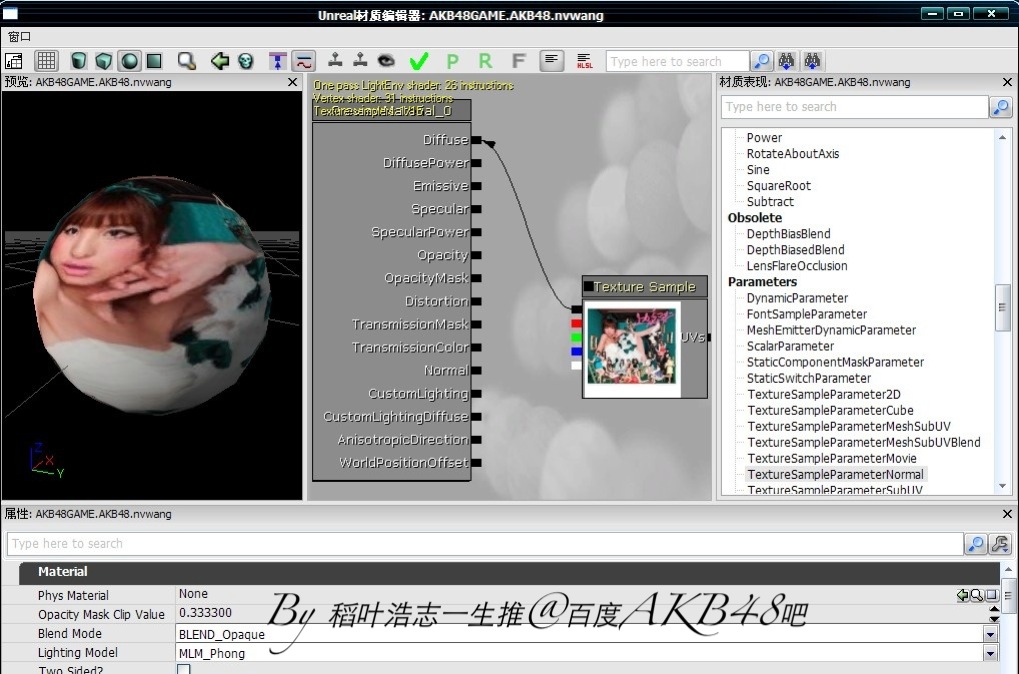Click the Emissive input connector
The height and width of the screenshot is (674, 1019).
pos(476,186)
